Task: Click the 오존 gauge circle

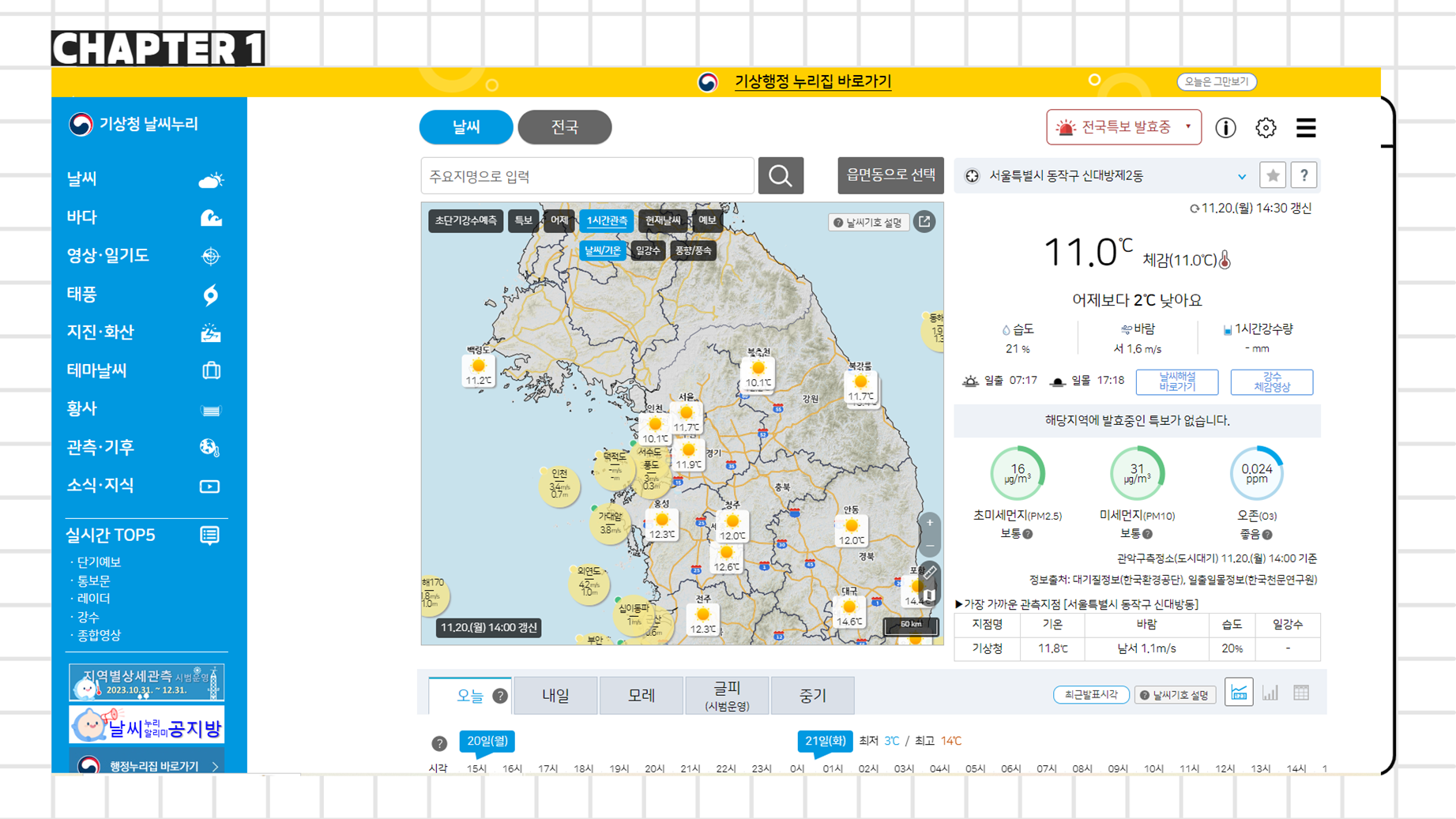Action: coord(1256,473)
